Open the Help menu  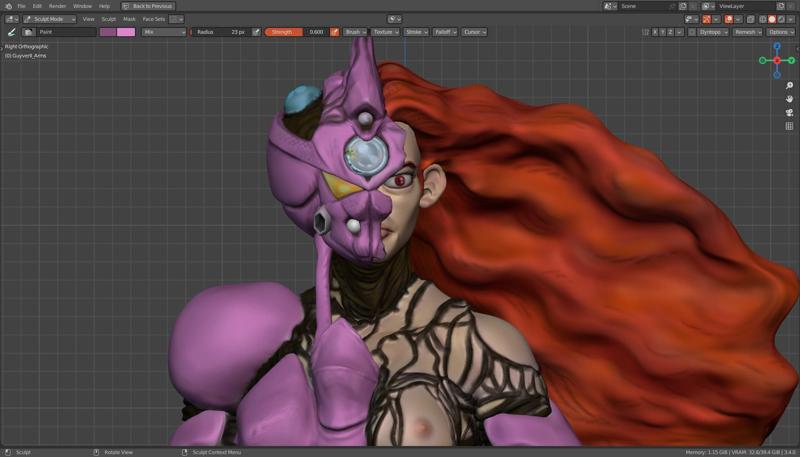pyautogui.click(x=104, y=6)
